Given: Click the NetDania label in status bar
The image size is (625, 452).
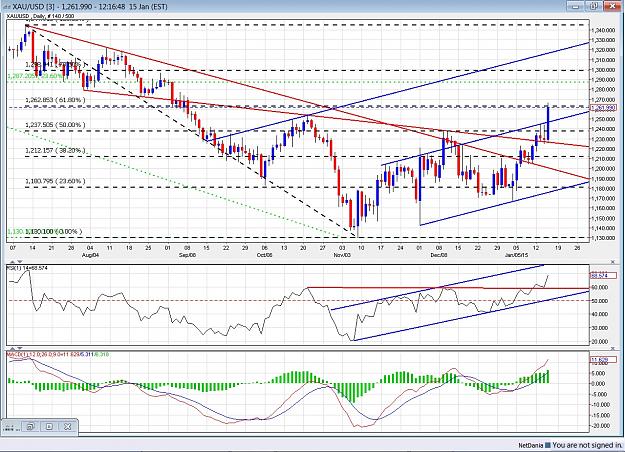Looking at the screenshot, I should (x=531, y=446).
